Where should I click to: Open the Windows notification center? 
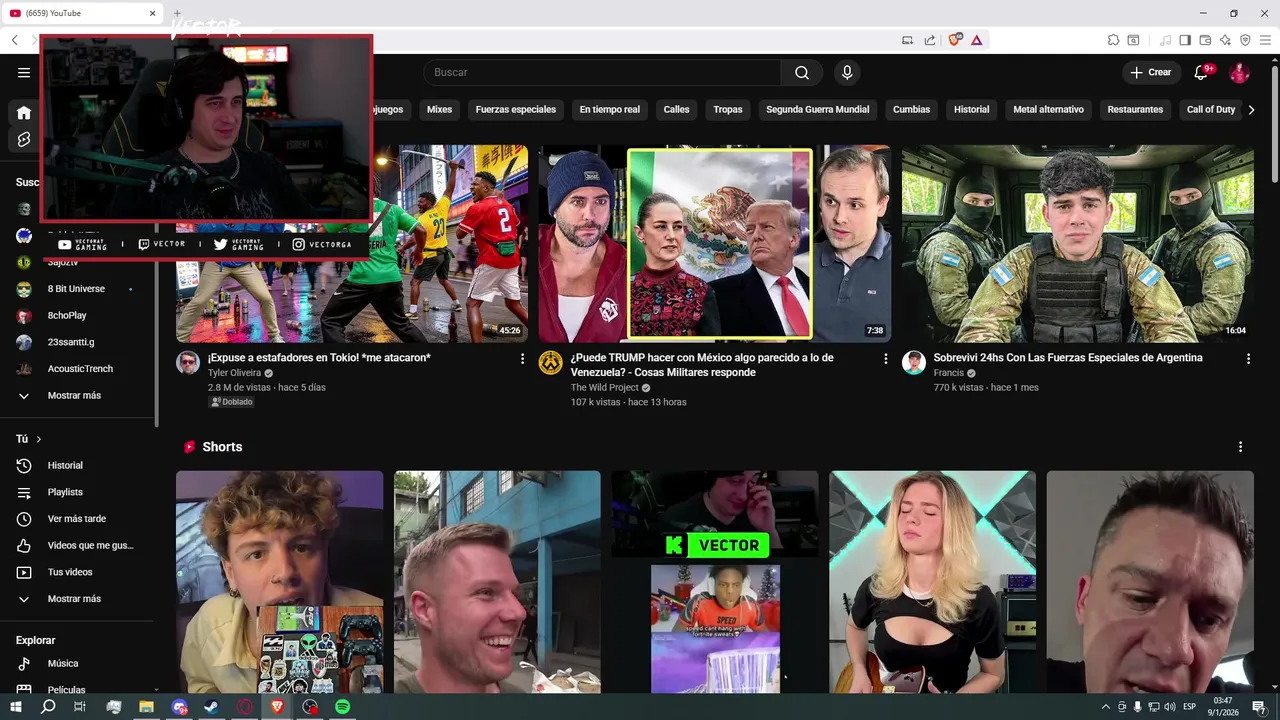[x=1259, y=707]
